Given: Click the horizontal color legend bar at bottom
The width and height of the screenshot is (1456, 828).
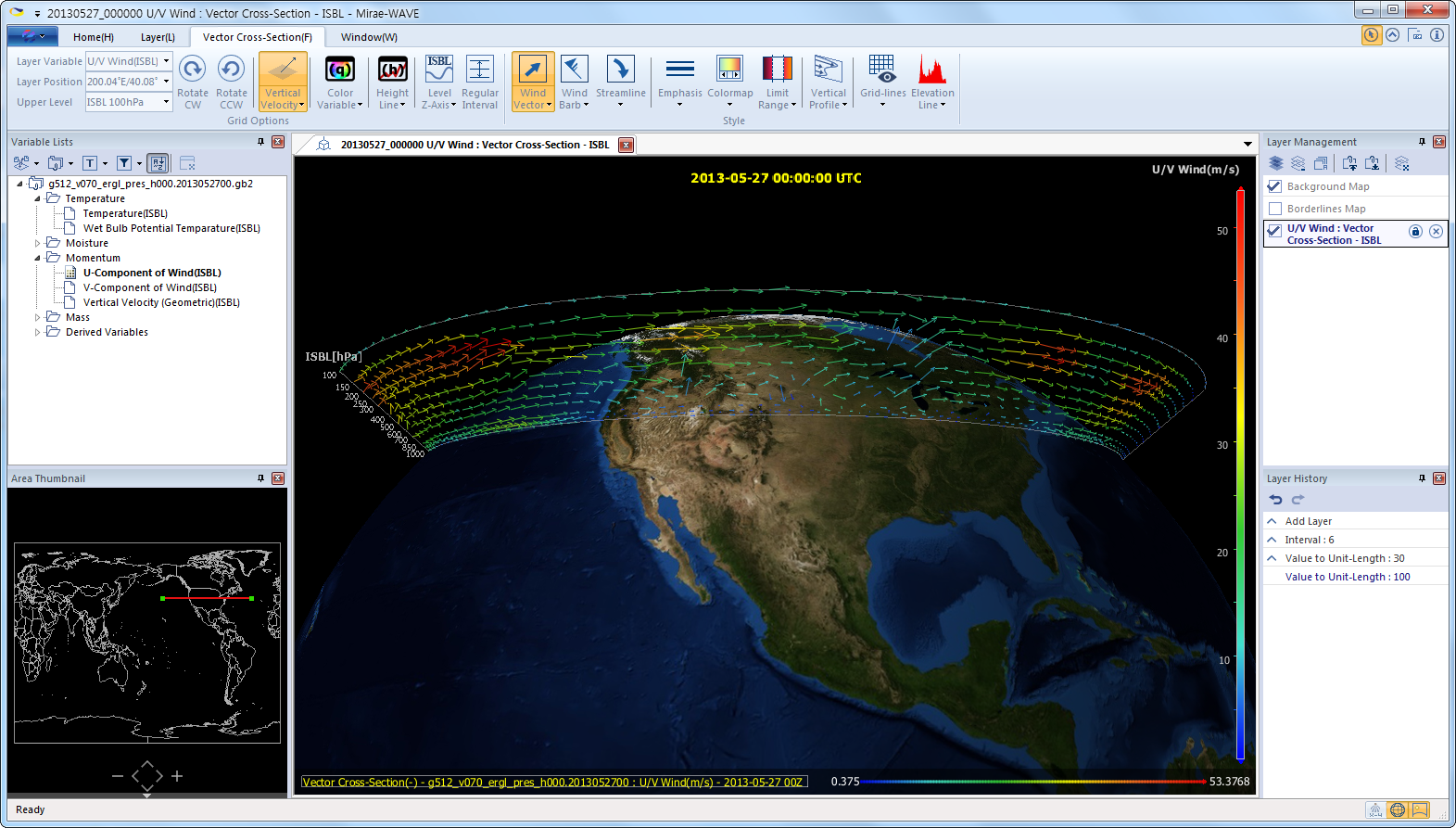Looking at the screenshot, I should (1033, 782).
